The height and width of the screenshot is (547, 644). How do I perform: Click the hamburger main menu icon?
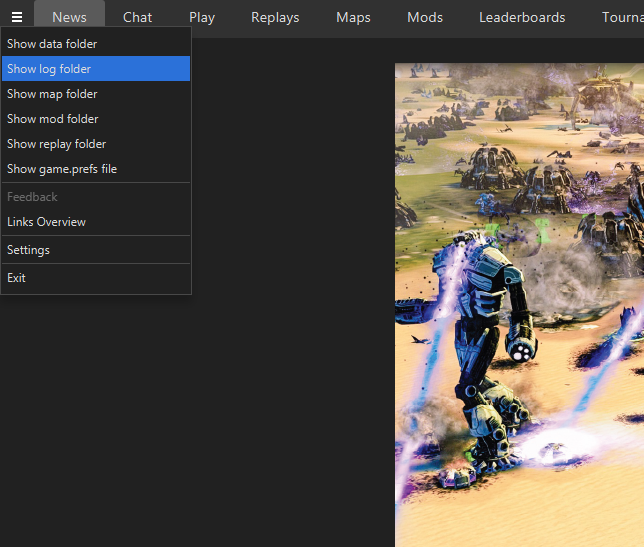coord(17,17)
